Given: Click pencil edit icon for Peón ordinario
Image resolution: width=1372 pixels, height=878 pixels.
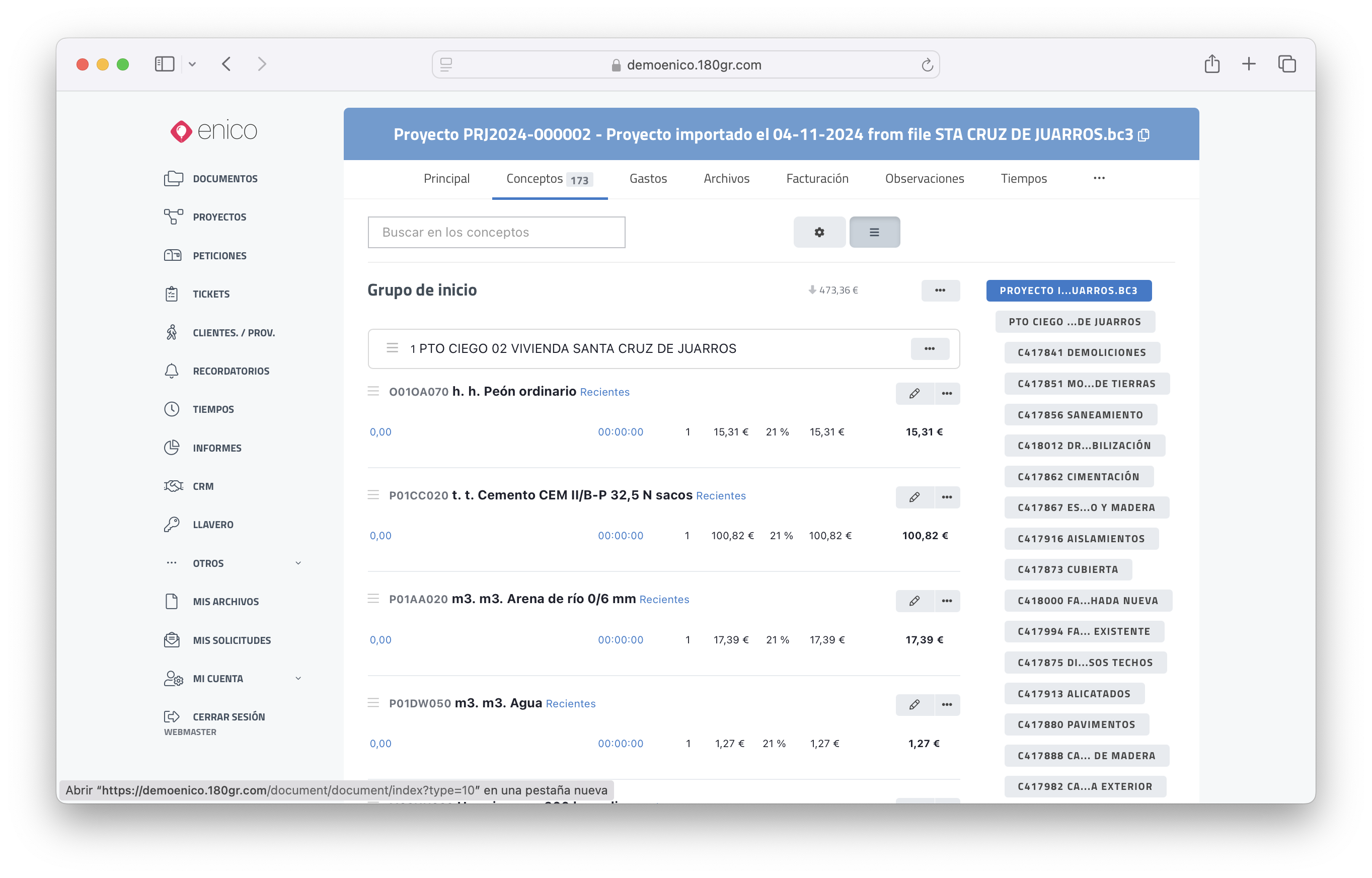Looking at the screenshot, I should coord(914,393).
